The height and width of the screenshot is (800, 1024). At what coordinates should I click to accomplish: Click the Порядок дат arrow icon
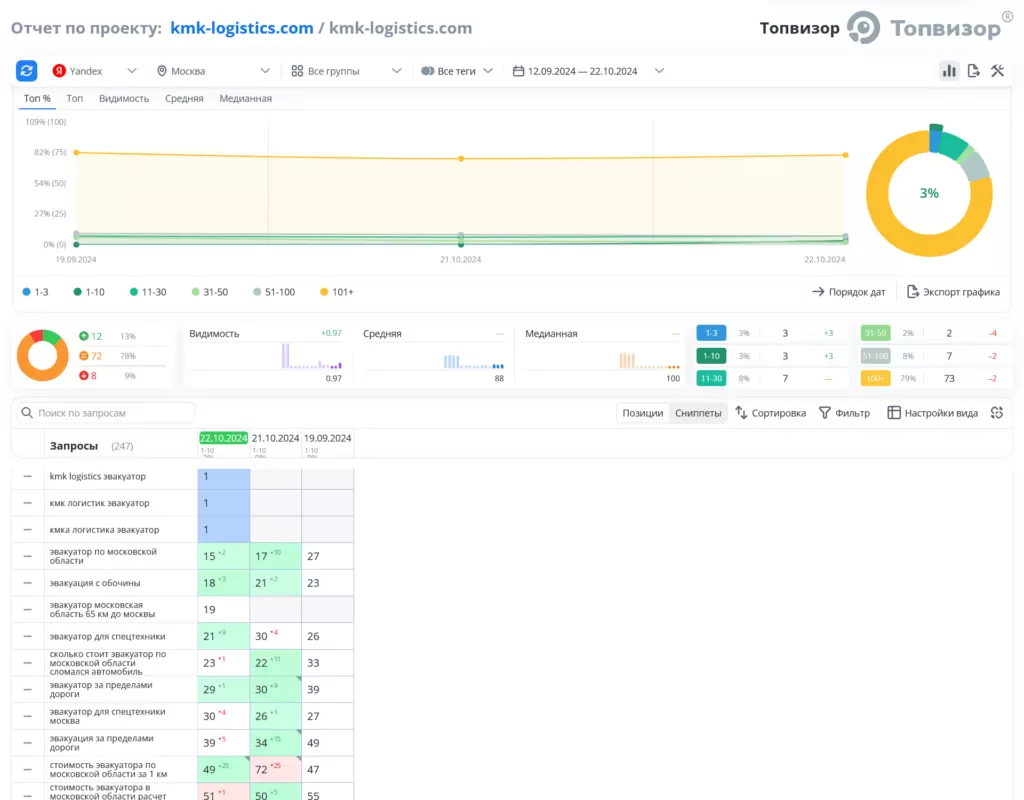818,292
